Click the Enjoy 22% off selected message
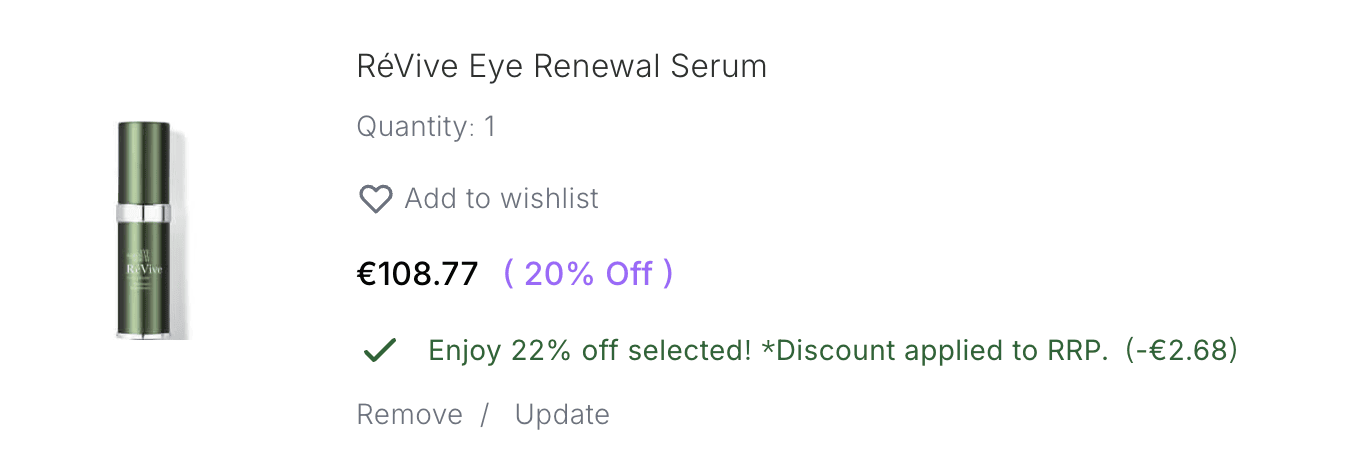Image resolution: width=1372 pixels, height=466 pixels. point(590,351)
